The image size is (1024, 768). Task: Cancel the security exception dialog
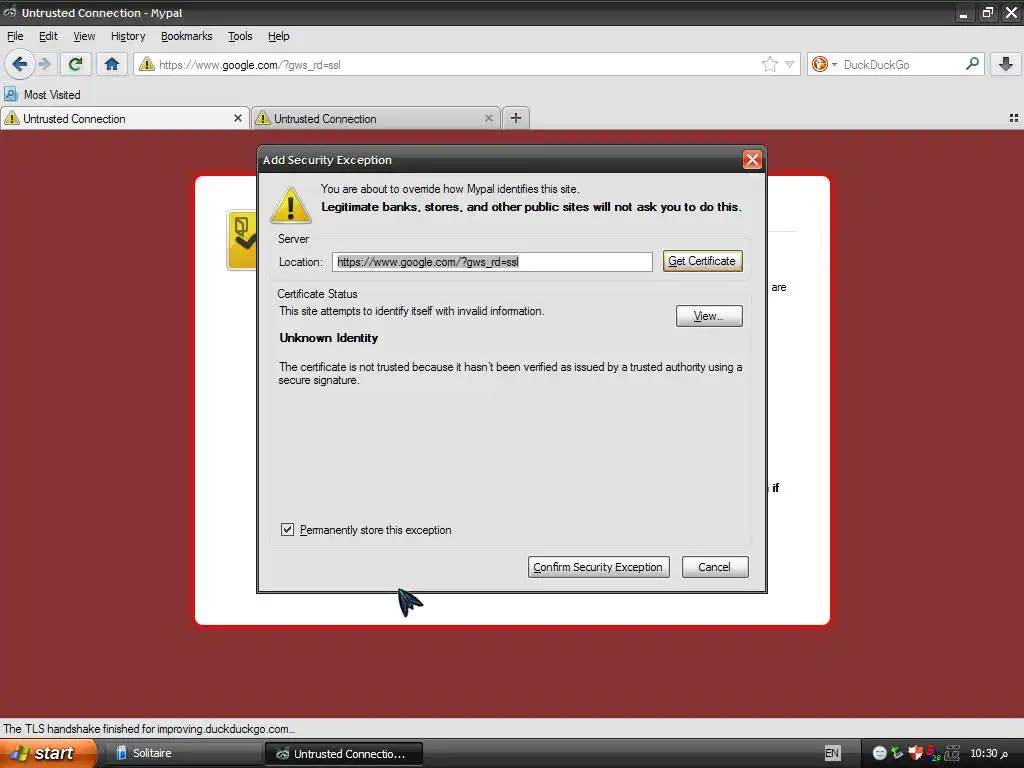(x=714, y=567)
